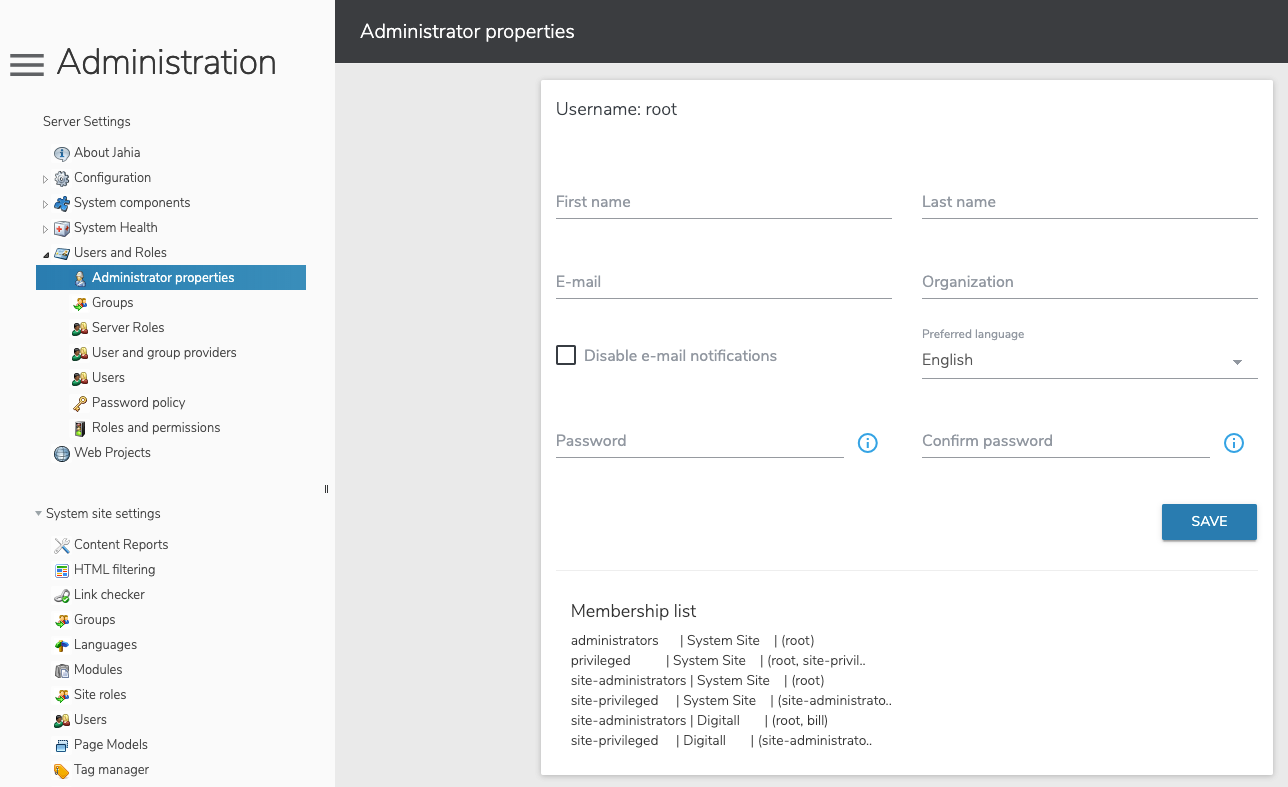1288x787 pixels.
Task: Open the Preferred language dropdown
Action: point(1088,360)
